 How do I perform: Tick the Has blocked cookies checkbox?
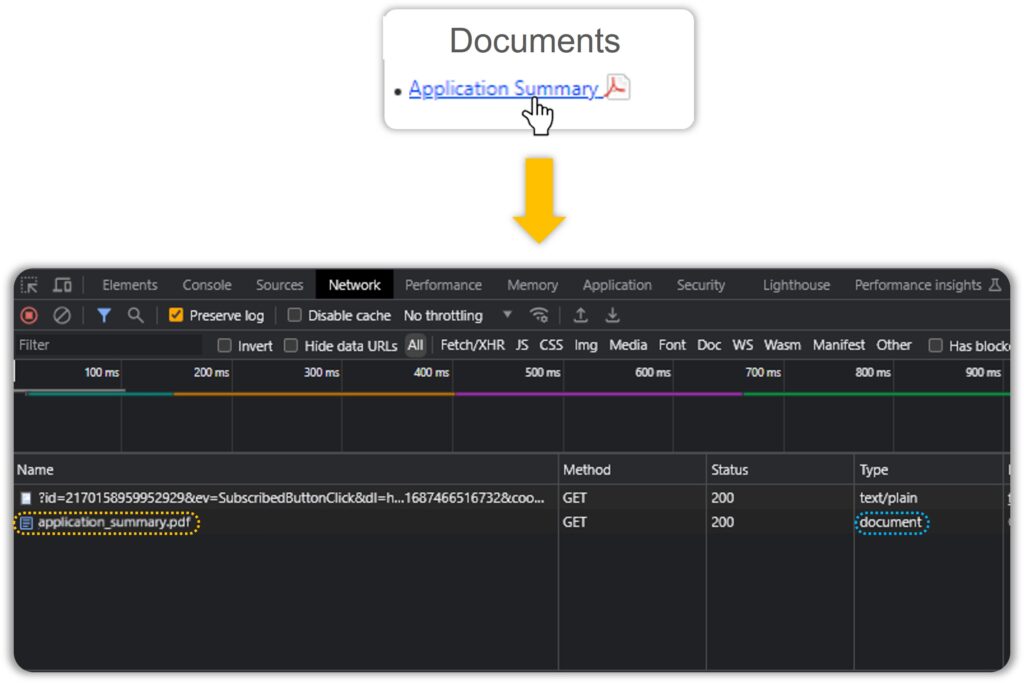point(936,345)
